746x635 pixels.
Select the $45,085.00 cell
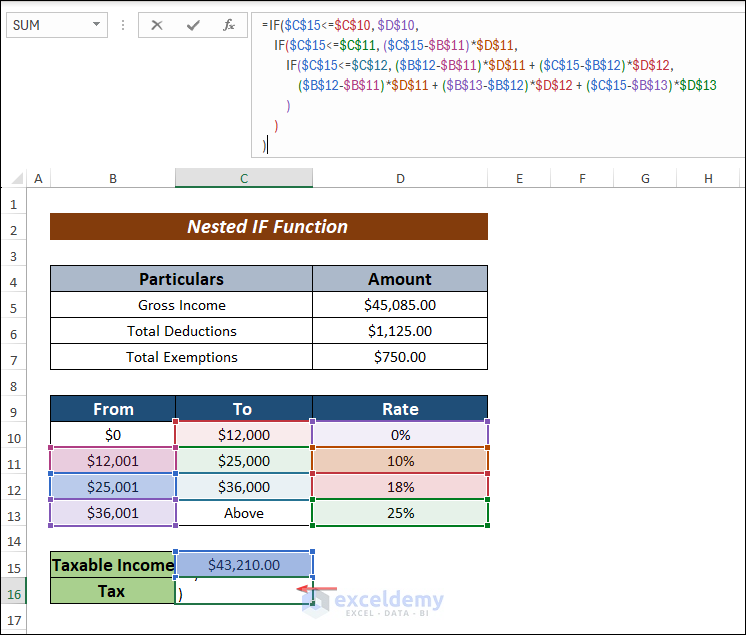(400, 305)
